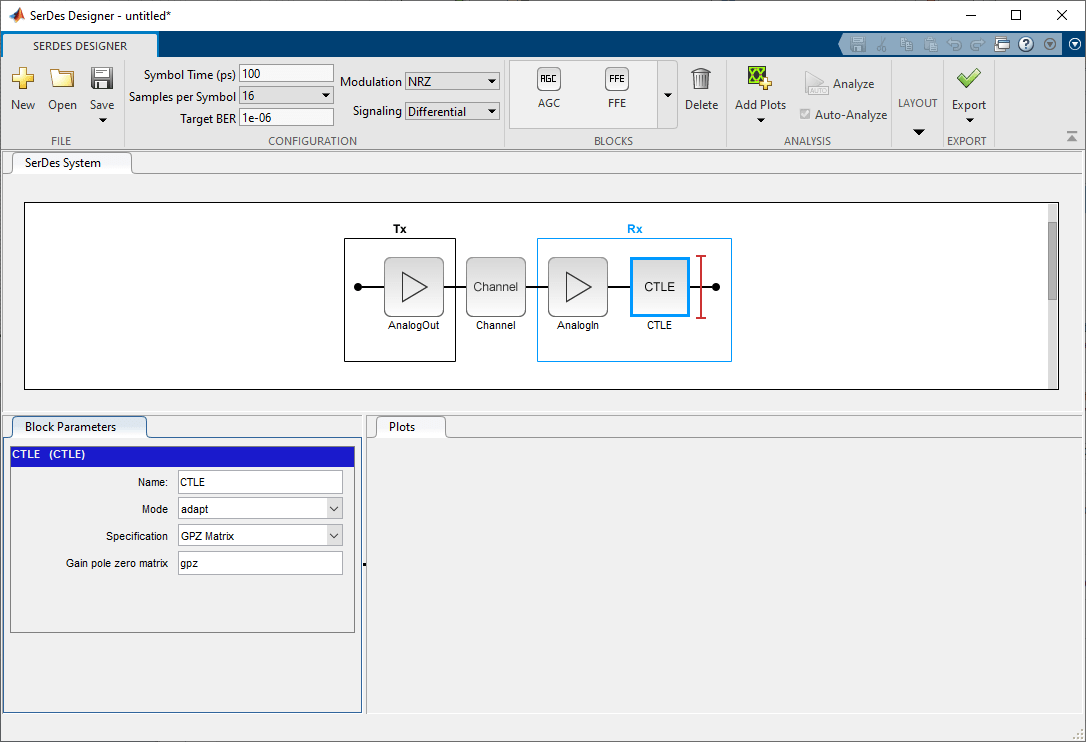1086x742 pixels.
Task: Open the Signaling Differential dropdown
Action: tap(452, 111)
